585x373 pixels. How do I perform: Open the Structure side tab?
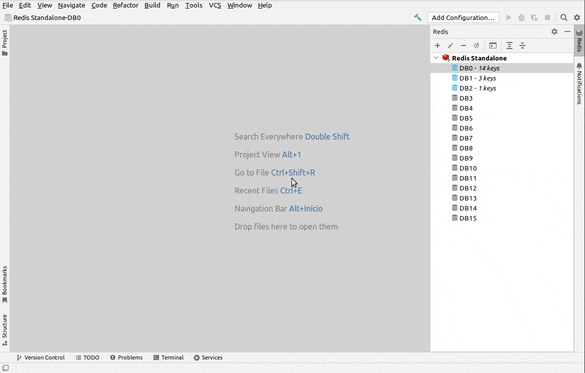(x=4, y=330)
